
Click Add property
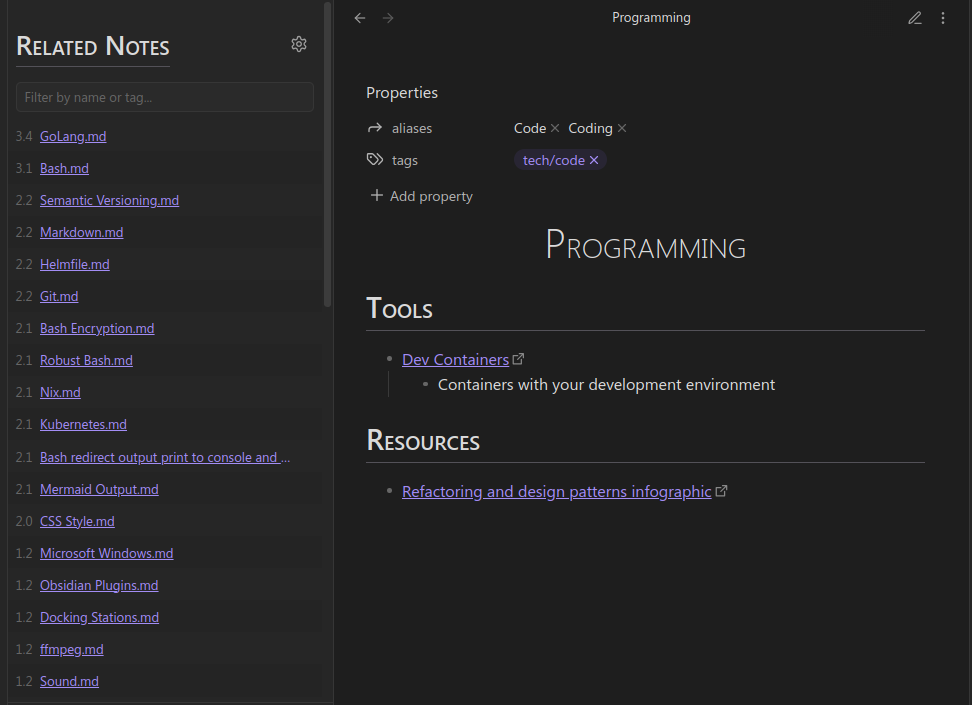[422, 196]
